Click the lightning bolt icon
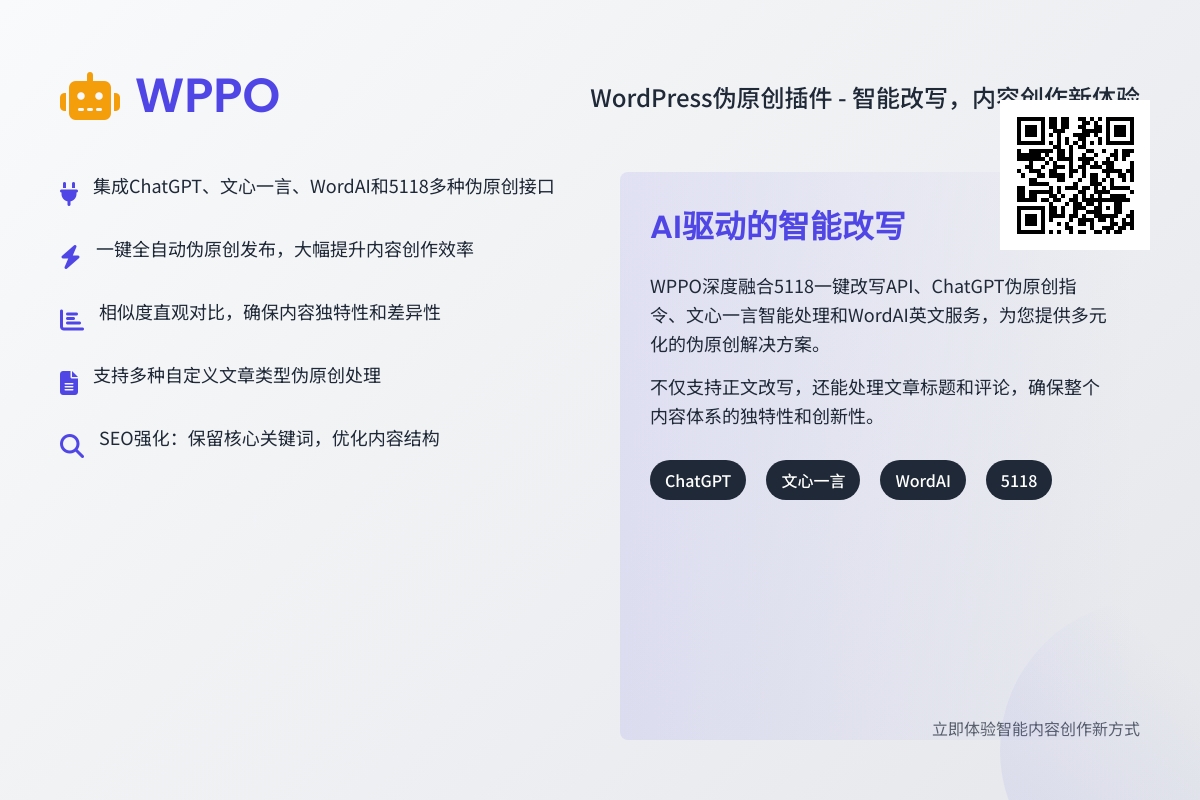 (x=70, y=257)
